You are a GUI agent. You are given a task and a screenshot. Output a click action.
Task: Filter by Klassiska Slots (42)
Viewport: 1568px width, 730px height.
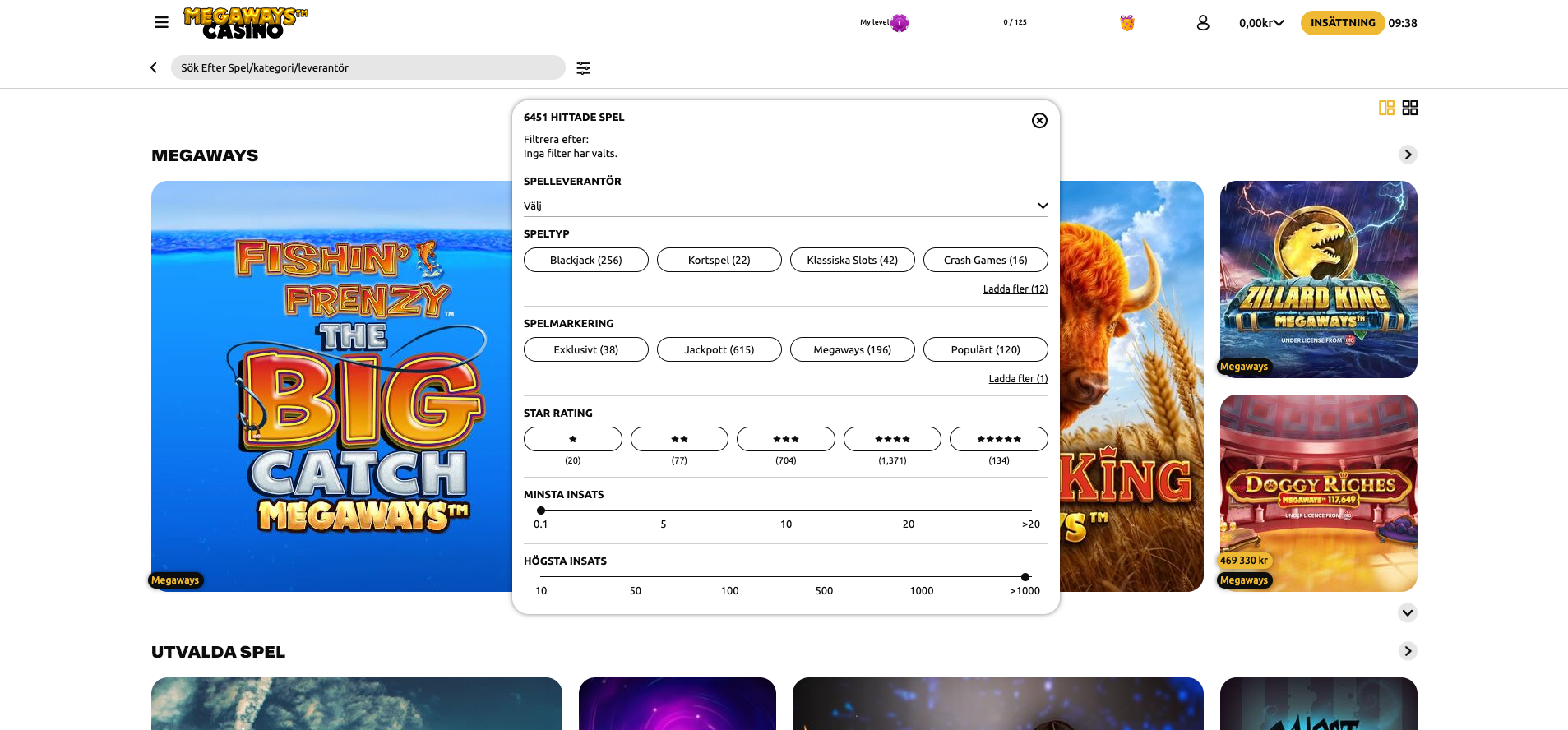[x=852, y=260]
